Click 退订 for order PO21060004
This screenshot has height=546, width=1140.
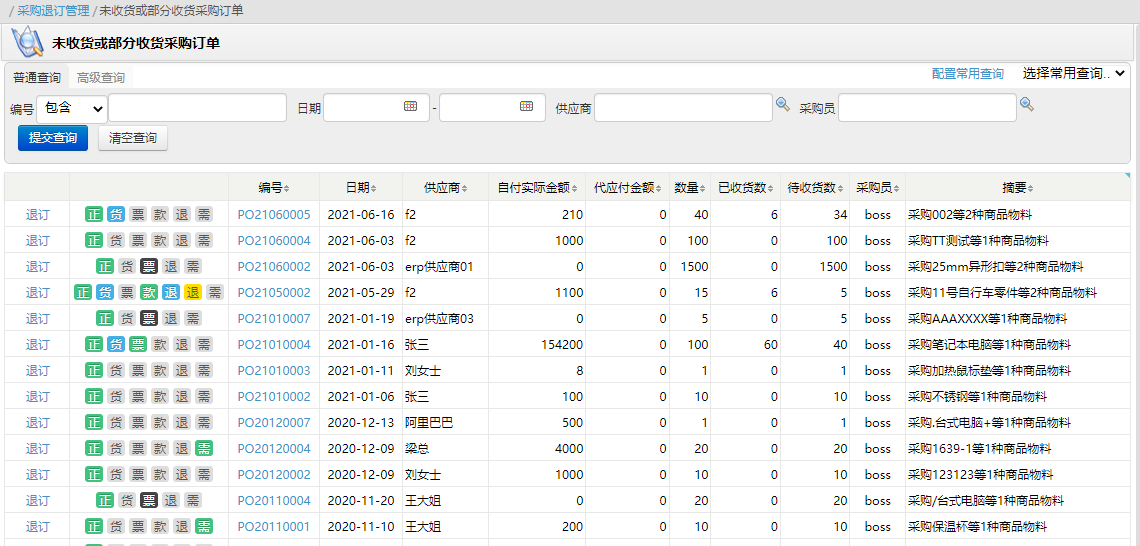tap(37, 241)
